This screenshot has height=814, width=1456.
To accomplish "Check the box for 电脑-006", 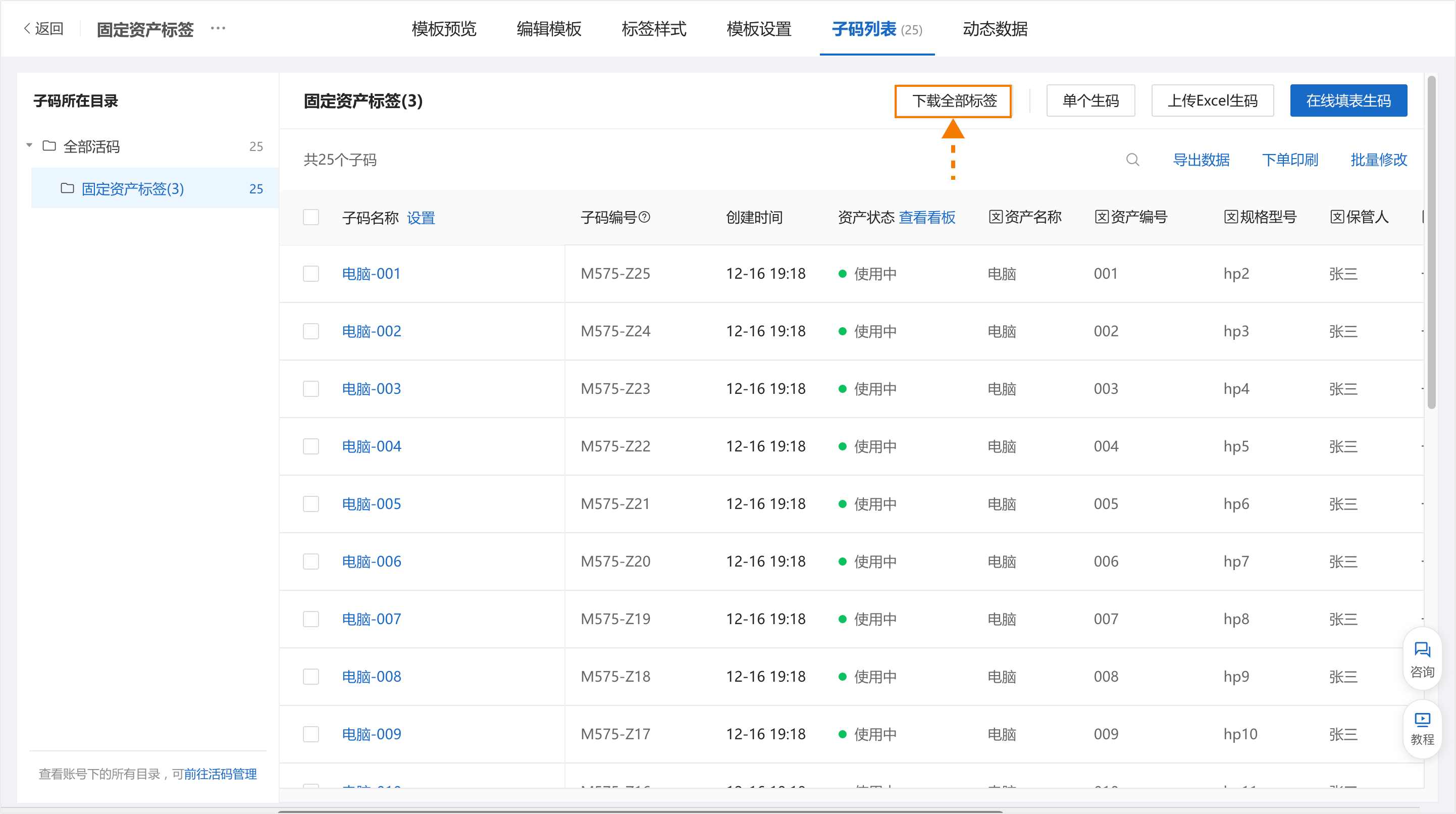I will pos(311,562).
